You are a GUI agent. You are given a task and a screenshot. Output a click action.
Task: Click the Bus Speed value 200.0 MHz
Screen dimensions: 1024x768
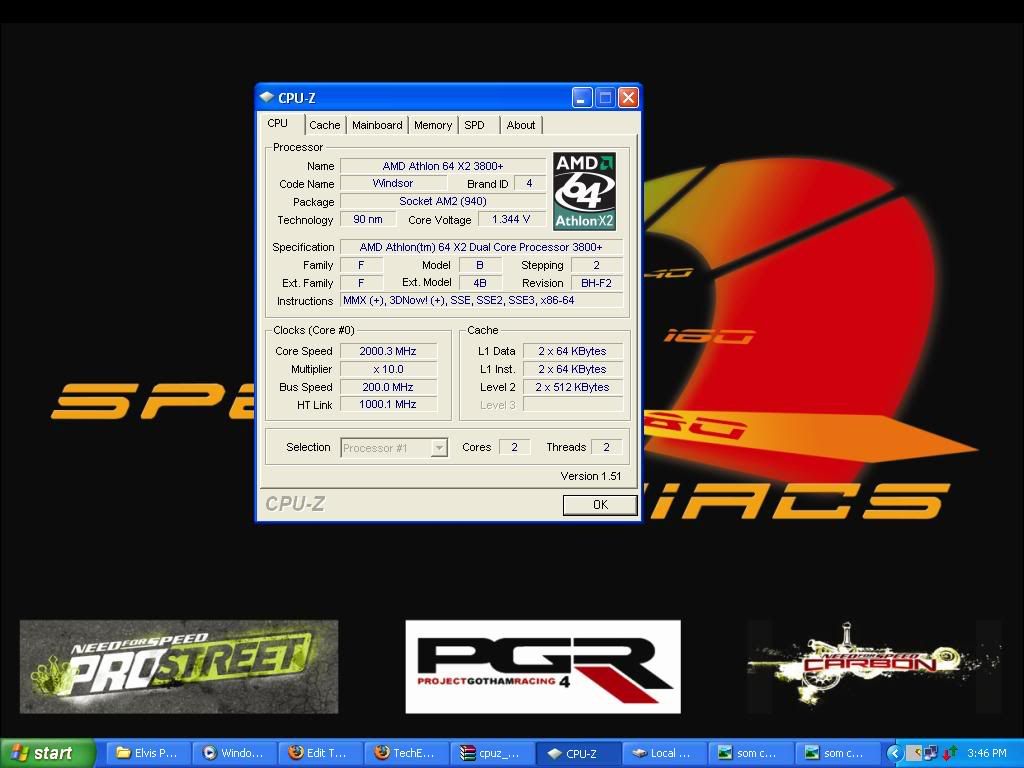coord(388,387)
